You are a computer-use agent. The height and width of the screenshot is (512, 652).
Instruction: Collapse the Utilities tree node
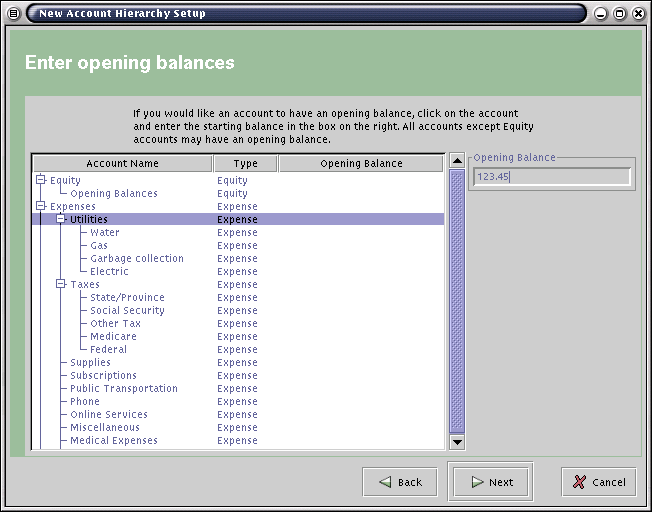[x=61, y=219]
